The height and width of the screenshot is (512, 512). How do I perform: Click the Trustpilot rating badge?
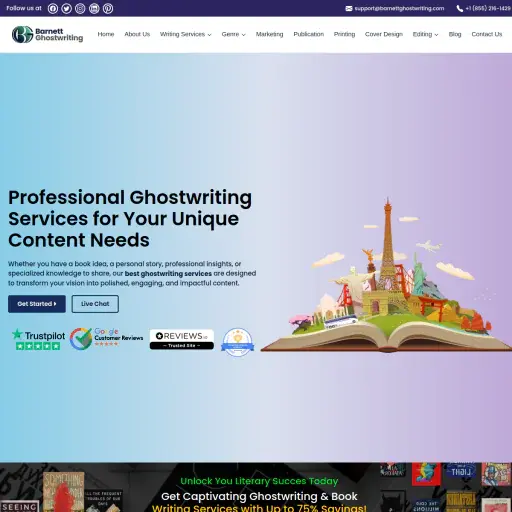(x=38, y=339)
